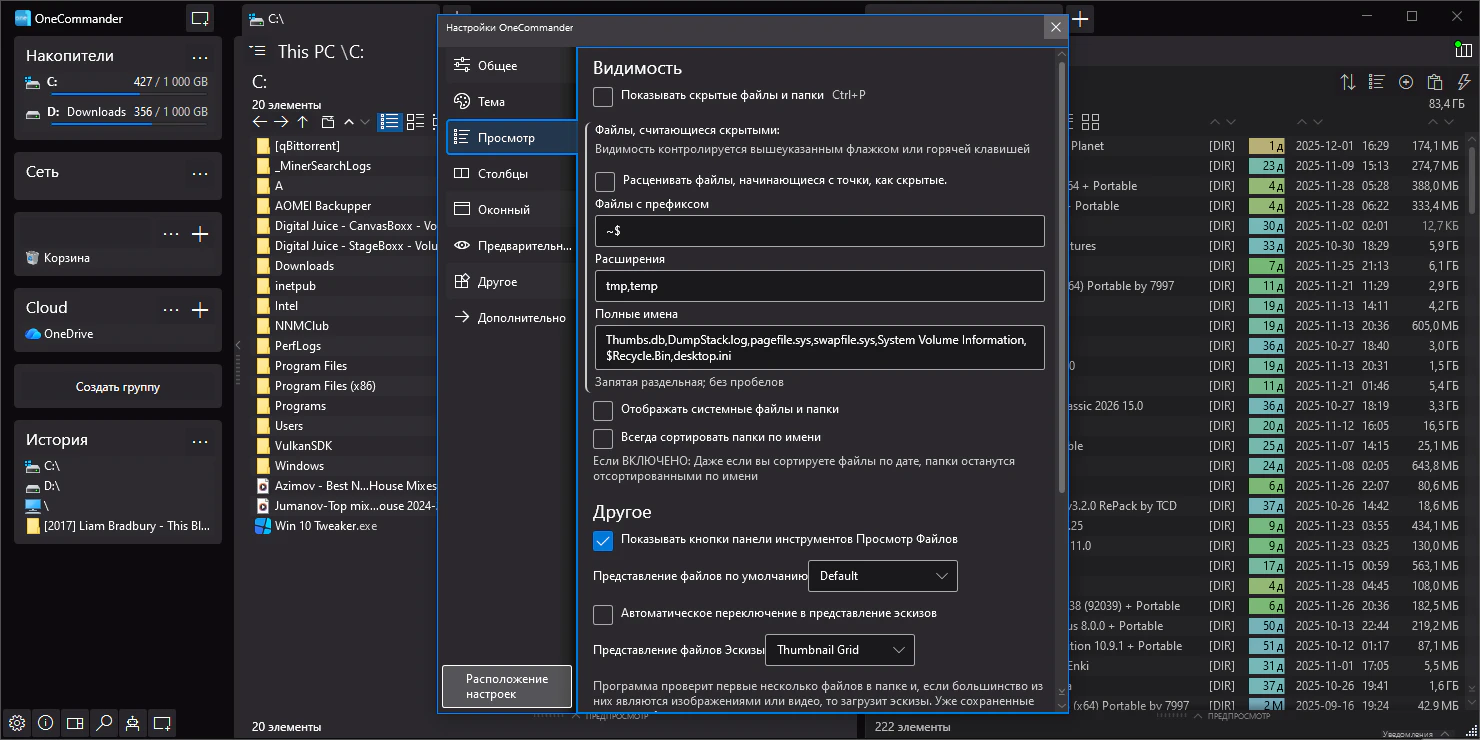
Task: Uncheck 'Показывать кнопки панели инструментов' option
Action: click(603, 540)
